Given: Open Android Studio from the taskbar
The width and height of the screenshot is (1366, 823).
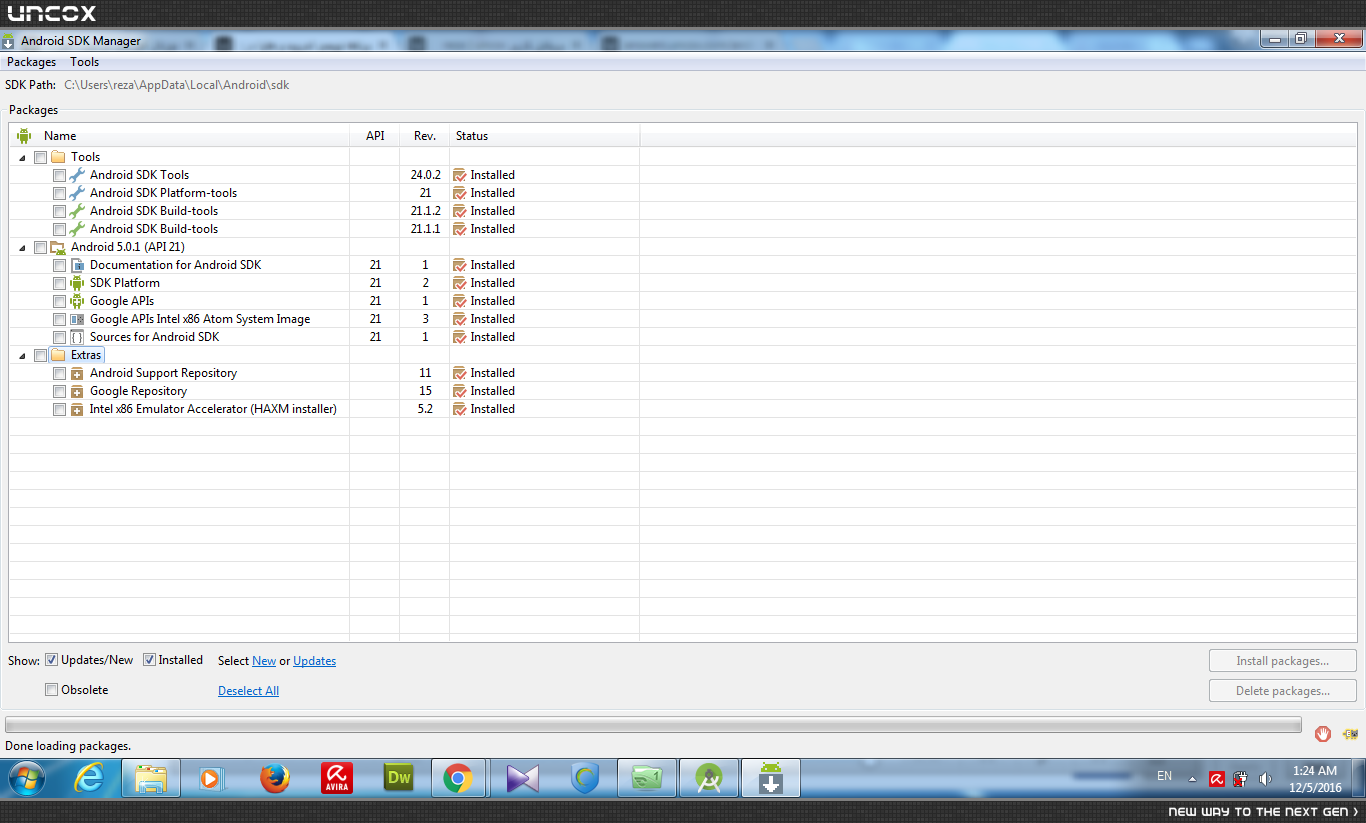Looking at the screenshot, I should [x=708, y=777].
